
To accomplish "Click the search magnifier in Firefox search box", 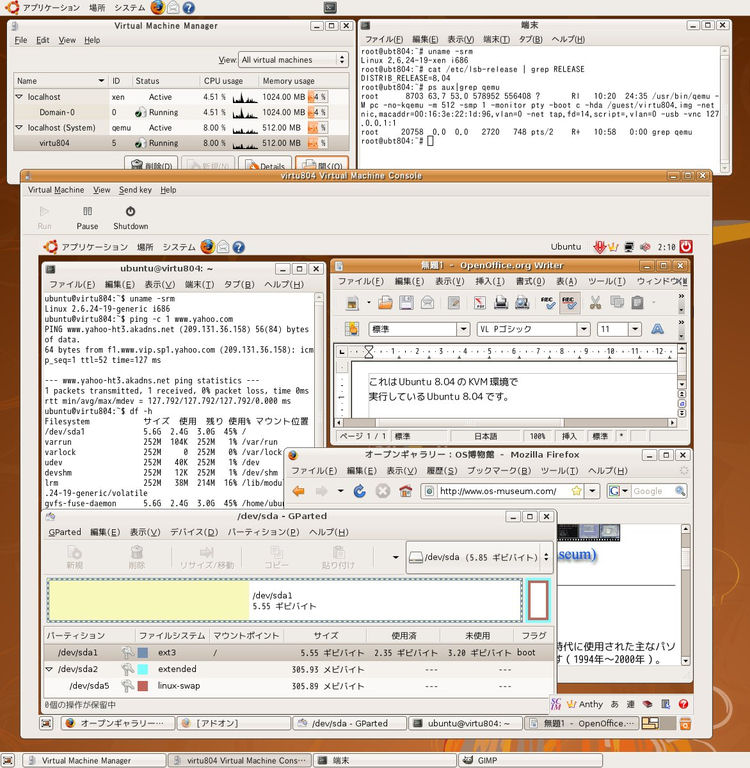I will tap(680, 490).
